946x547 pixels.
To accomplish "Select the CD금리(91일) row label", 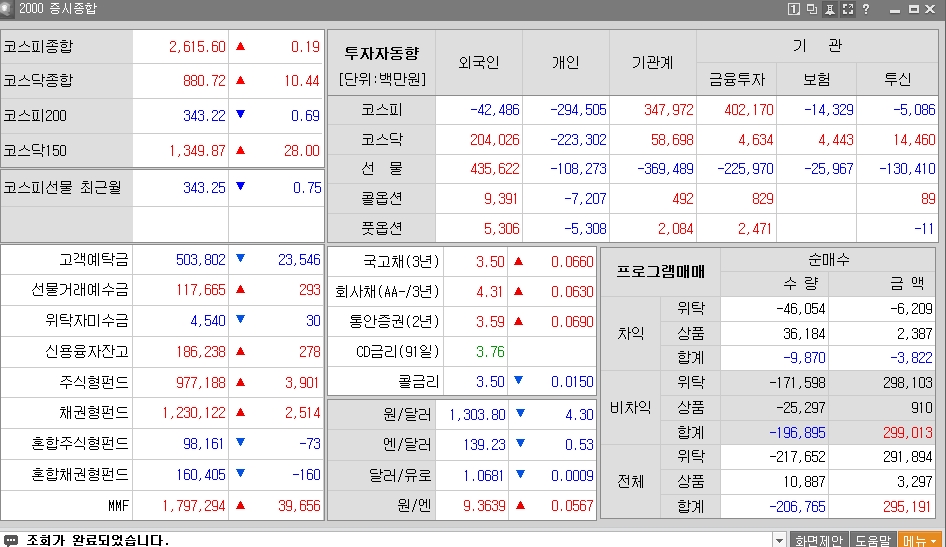I will [x=399, y=351].
